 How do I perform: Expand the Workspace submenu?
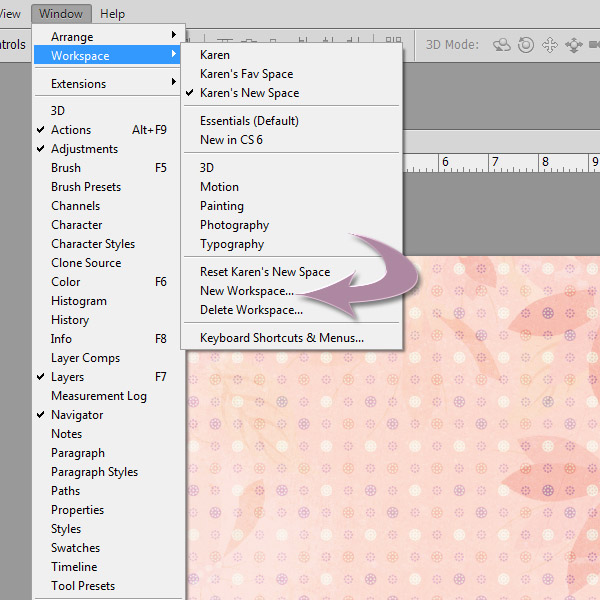pyautogui.click(x=107, y=55)
